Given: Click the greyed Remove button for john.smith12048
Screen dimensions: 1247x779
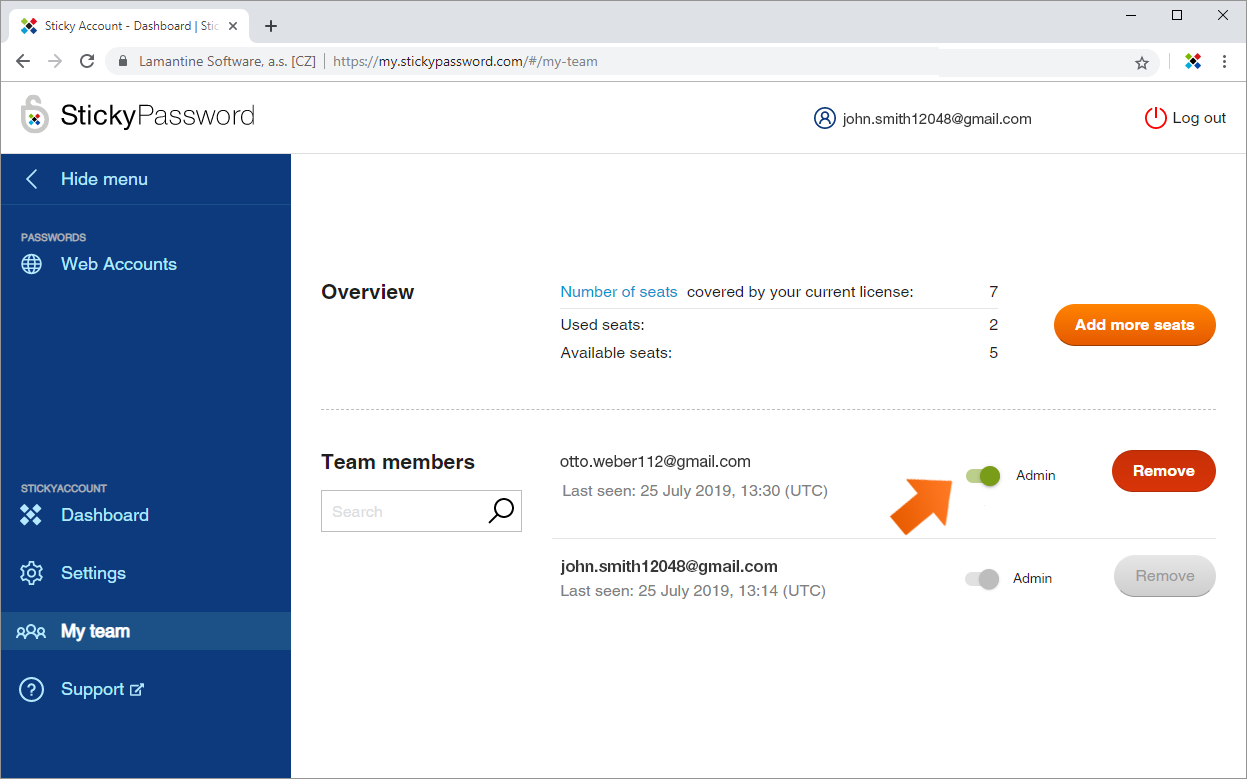Looking at the screenshot, I should pos(1165,576).
